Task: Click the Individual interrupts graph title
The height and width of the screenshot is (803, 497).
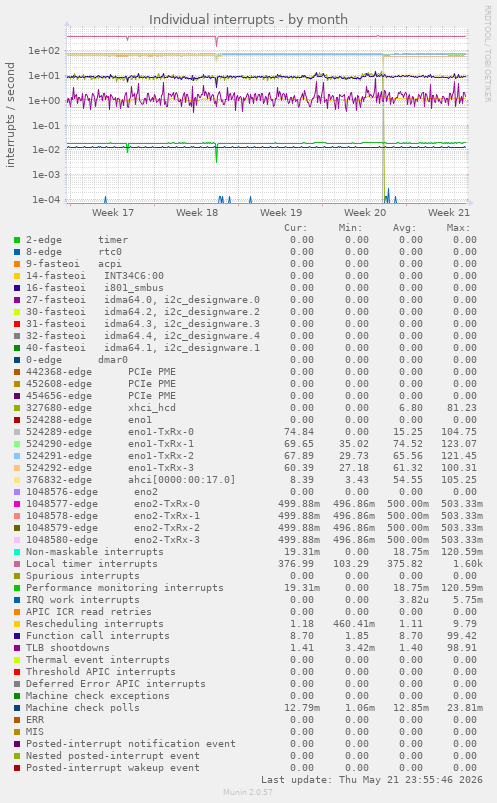Action: (248, 19)
